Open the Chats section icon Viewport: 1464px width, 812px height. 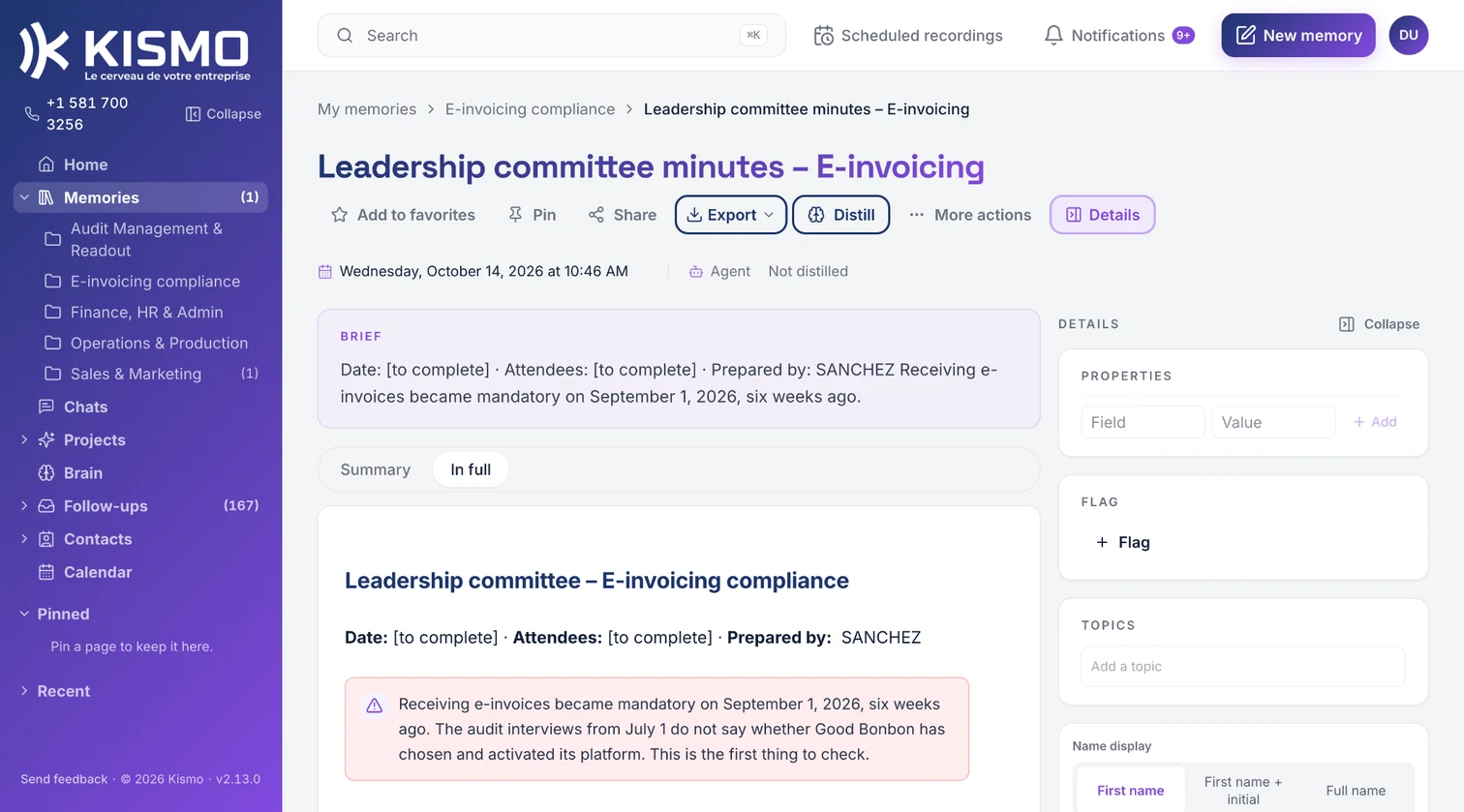click(46, 406)
